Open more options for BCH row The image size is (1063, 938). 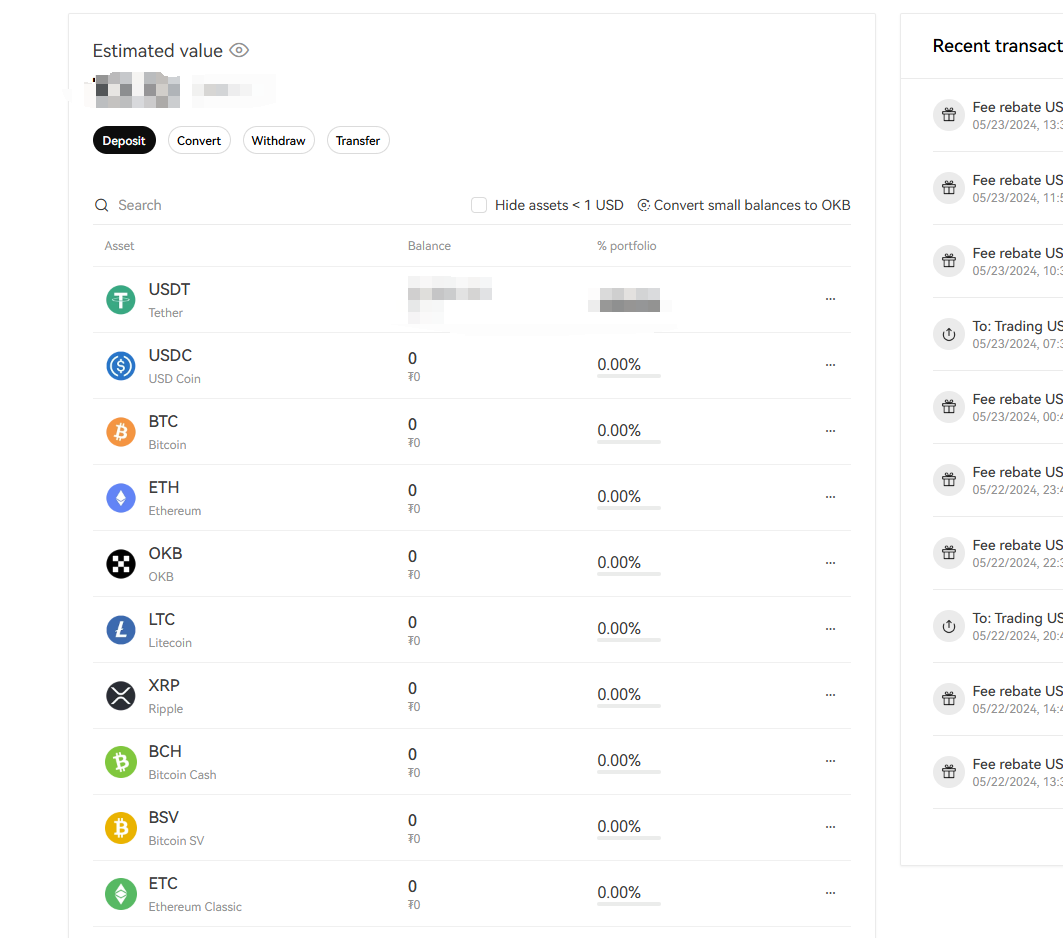point(830,760)
